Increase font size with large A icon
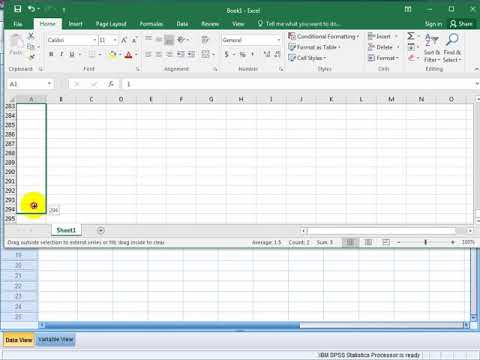Viewport: 480px width, 360px height. pyautogui.click(x=124, y=40)
